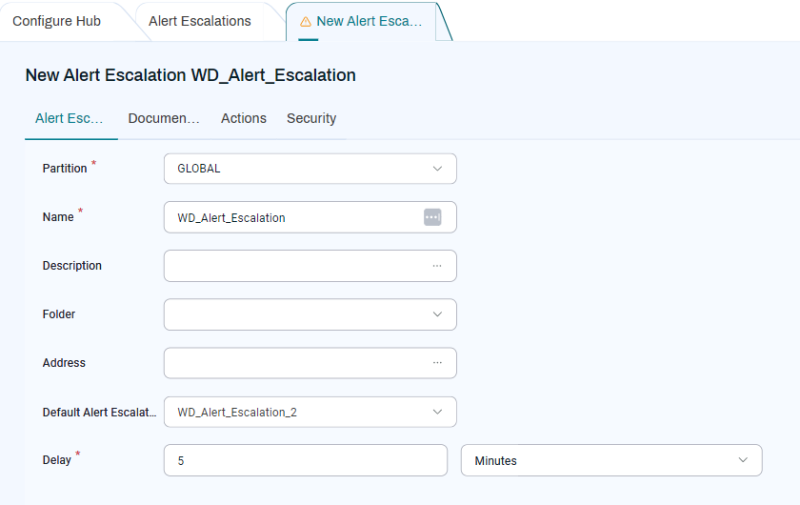This screenshot has height=505, width=800.
Task: Click the Delay value field
Action: click(x=305, y=461)
